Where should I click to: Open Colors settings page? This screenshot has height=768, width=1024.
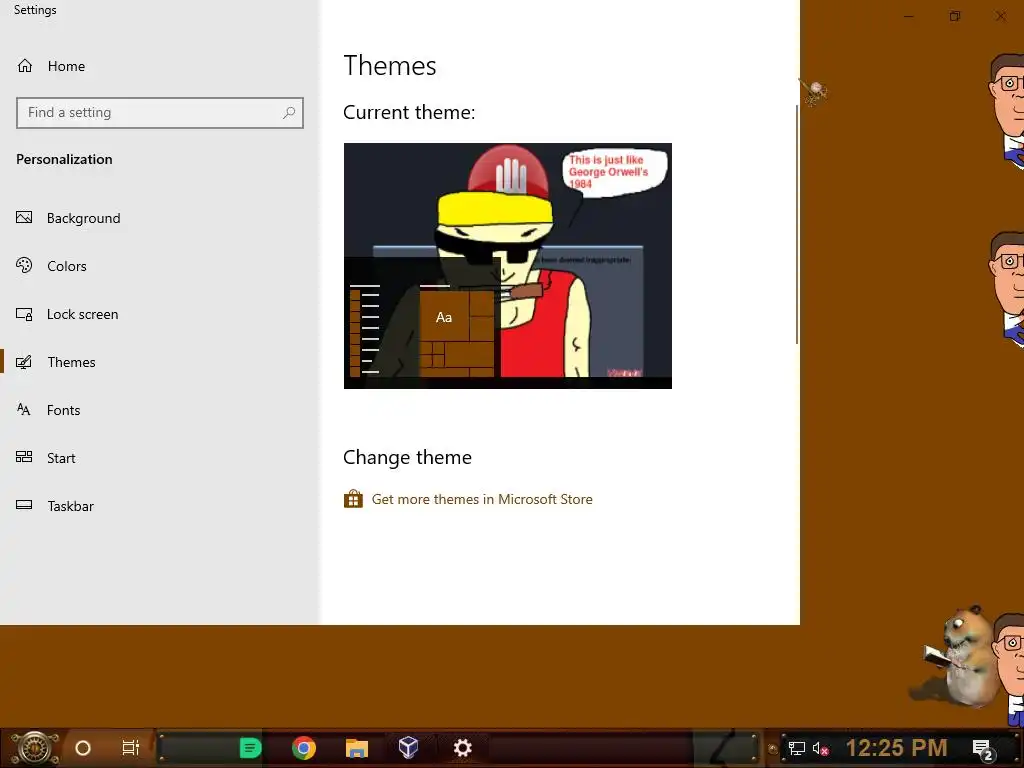pos(52,266)
